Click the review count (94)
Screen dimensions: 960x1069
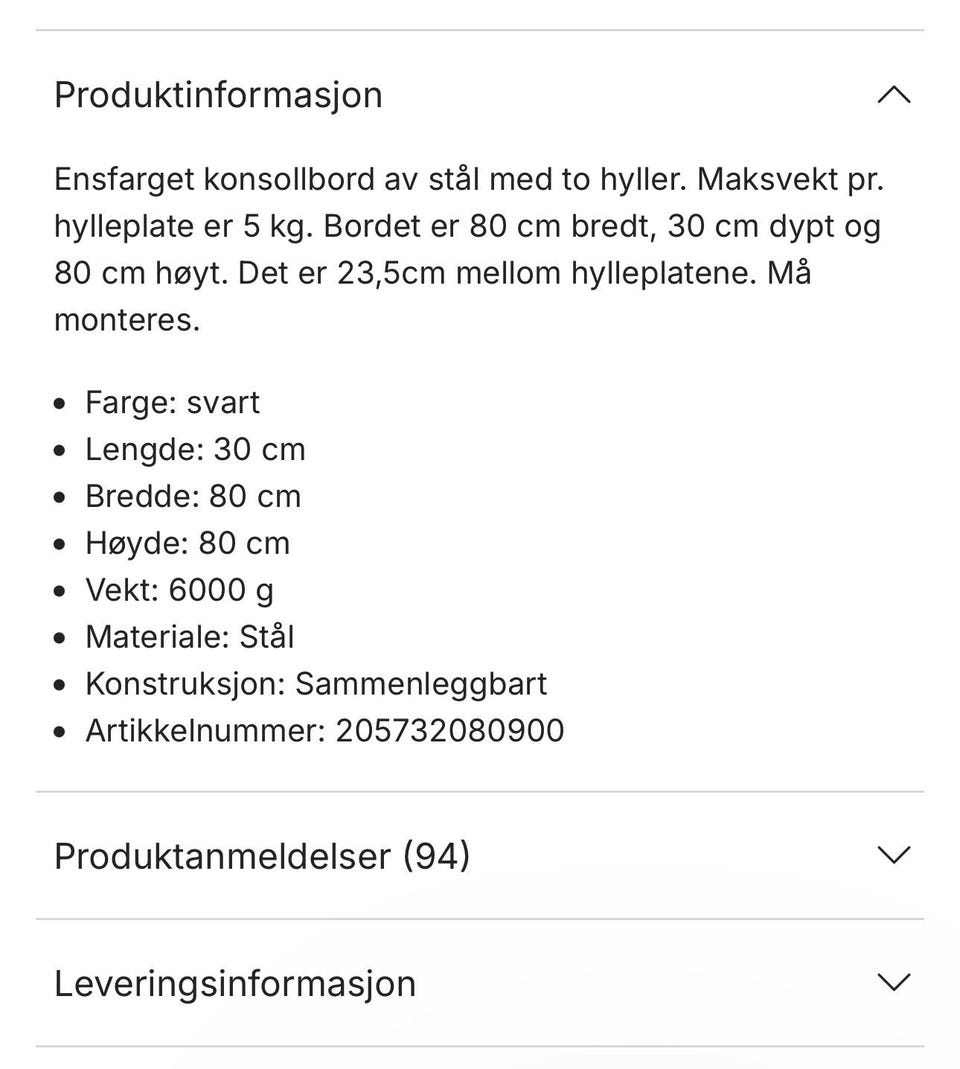point(436,856)
